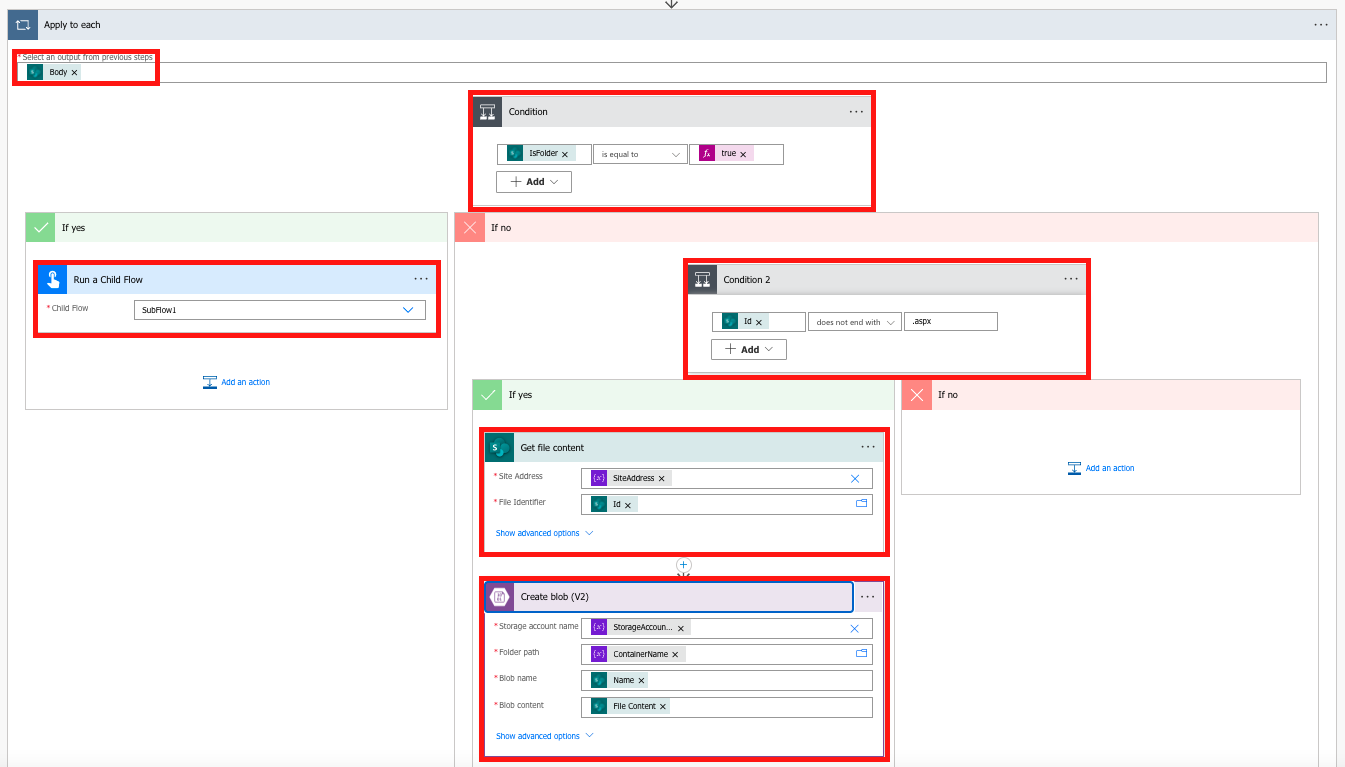
Task: Click the Condition control icon in its header
Action: point(487,111)
